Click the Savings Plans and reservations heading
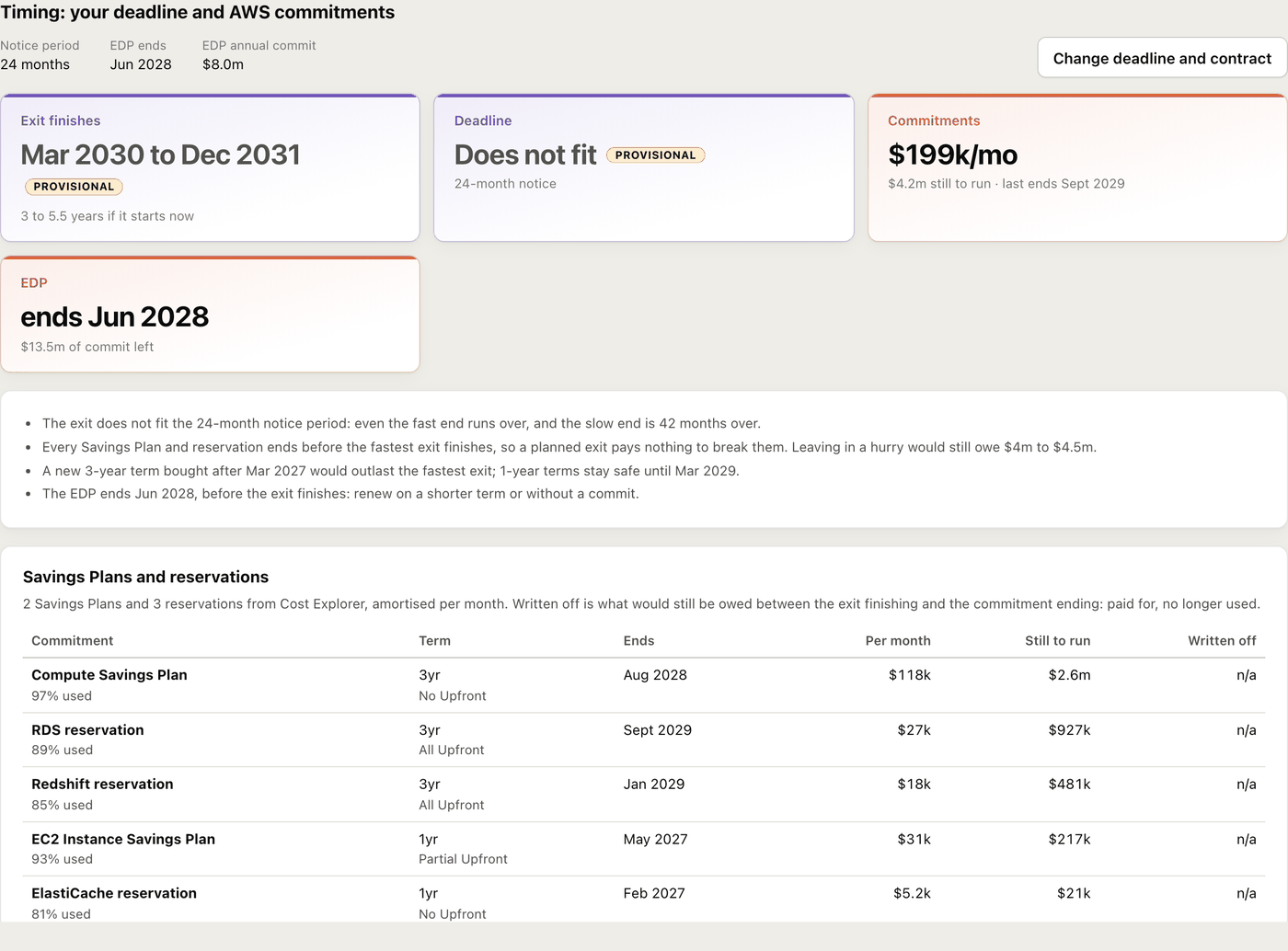This screenshot has height=951, width=1288. click(x=145, y=578)
